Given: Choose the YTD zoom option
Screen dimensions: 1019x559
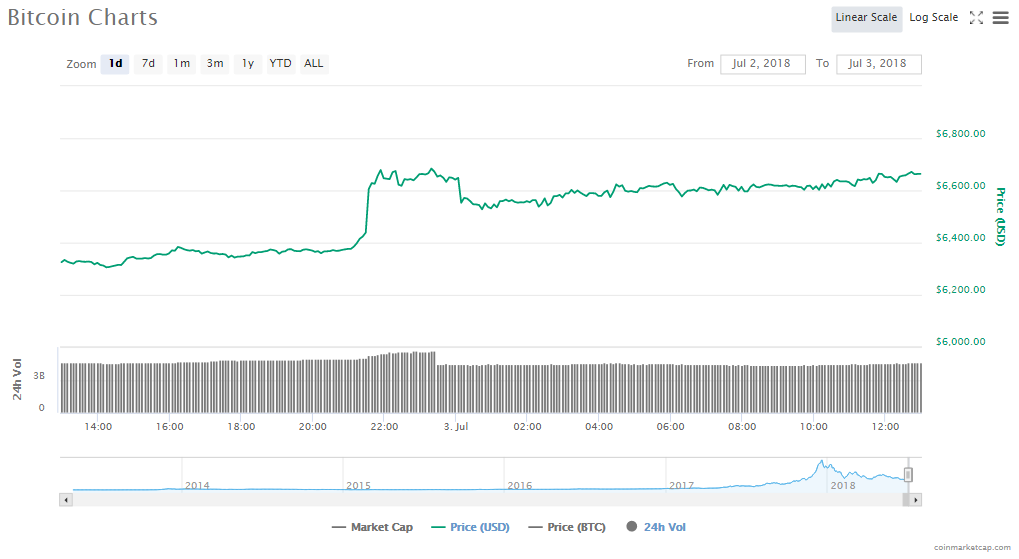Looking at the screenshot, I should click(x=280, y=64).
